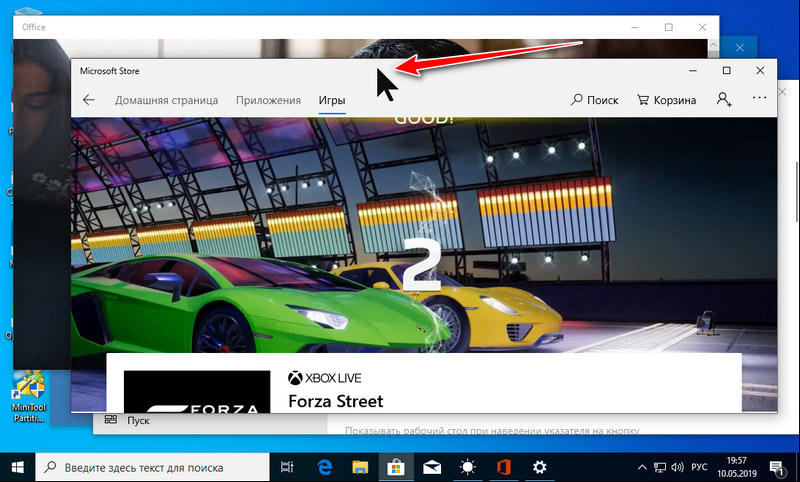Viewport: 800px width, 482px height.
Task: Open the Forza Street title link
Action: coord(336,401)
